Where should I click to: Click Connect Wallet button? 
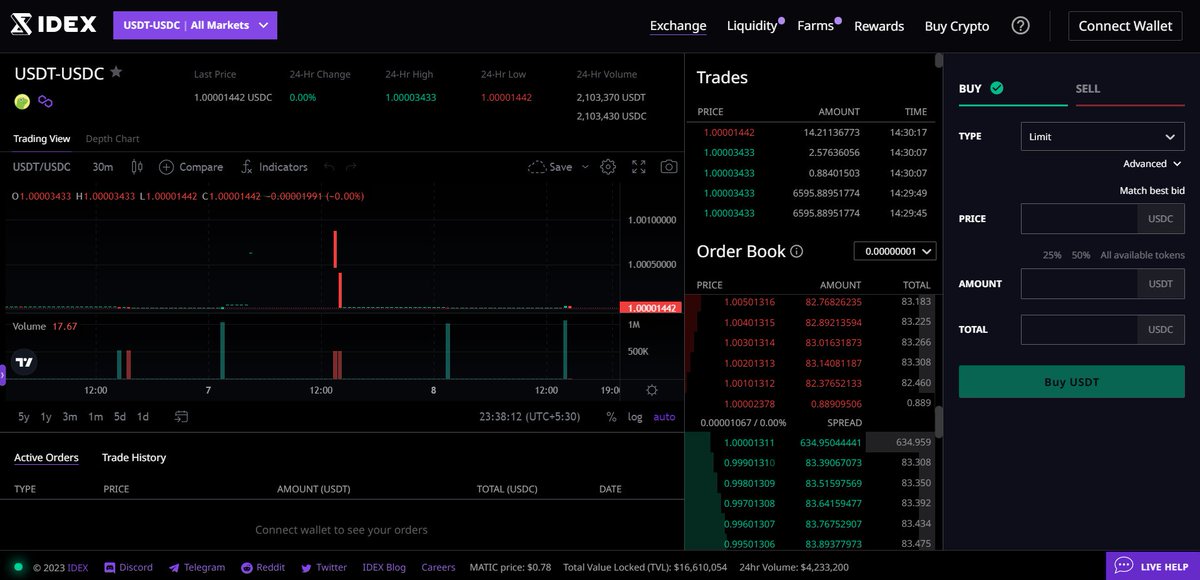click(x=1125, y=26)
